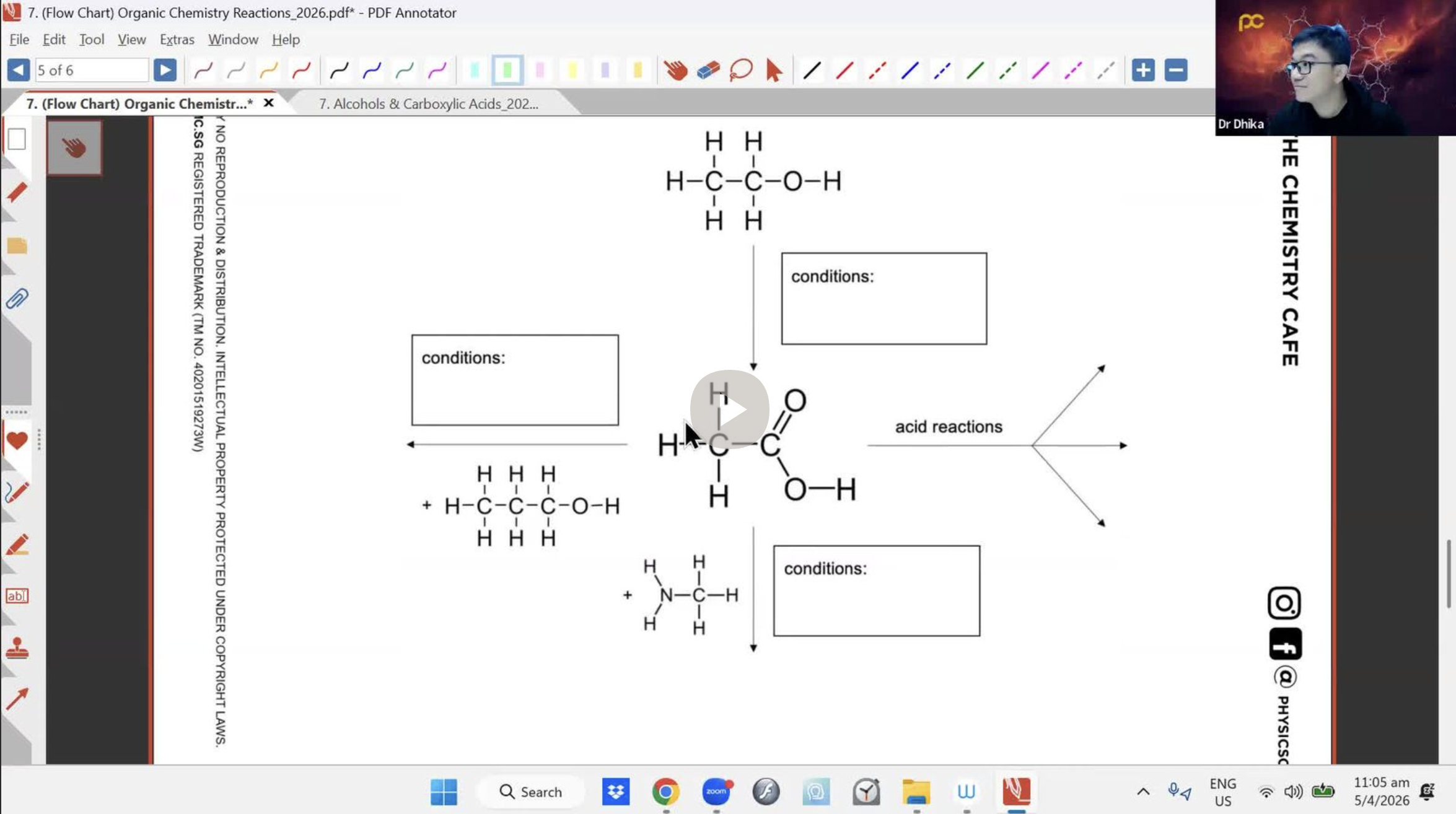1456x814 pixels.
Task: Select the dashed grey line tool
Action: click(1106, 71)
